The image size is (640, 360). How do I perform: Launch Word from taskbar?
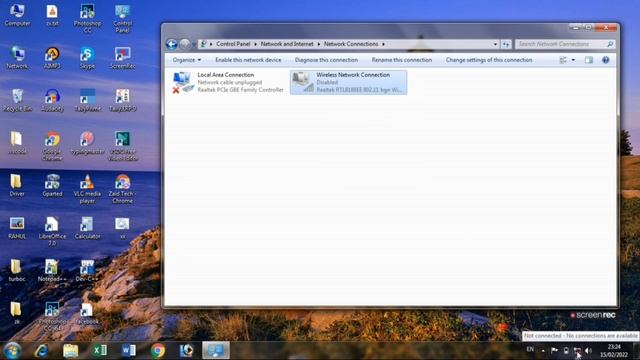tap(129, 351)
